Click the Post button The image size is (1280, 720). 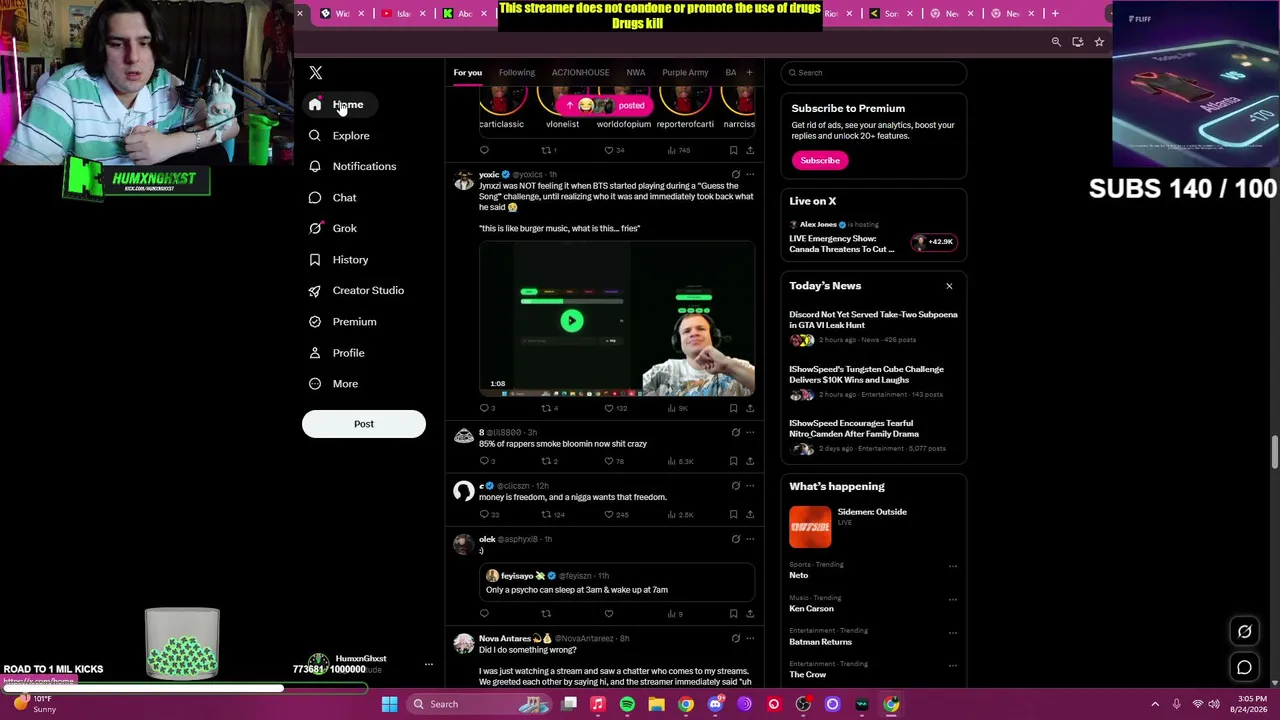pyautogui.click(x=364, y=424)
